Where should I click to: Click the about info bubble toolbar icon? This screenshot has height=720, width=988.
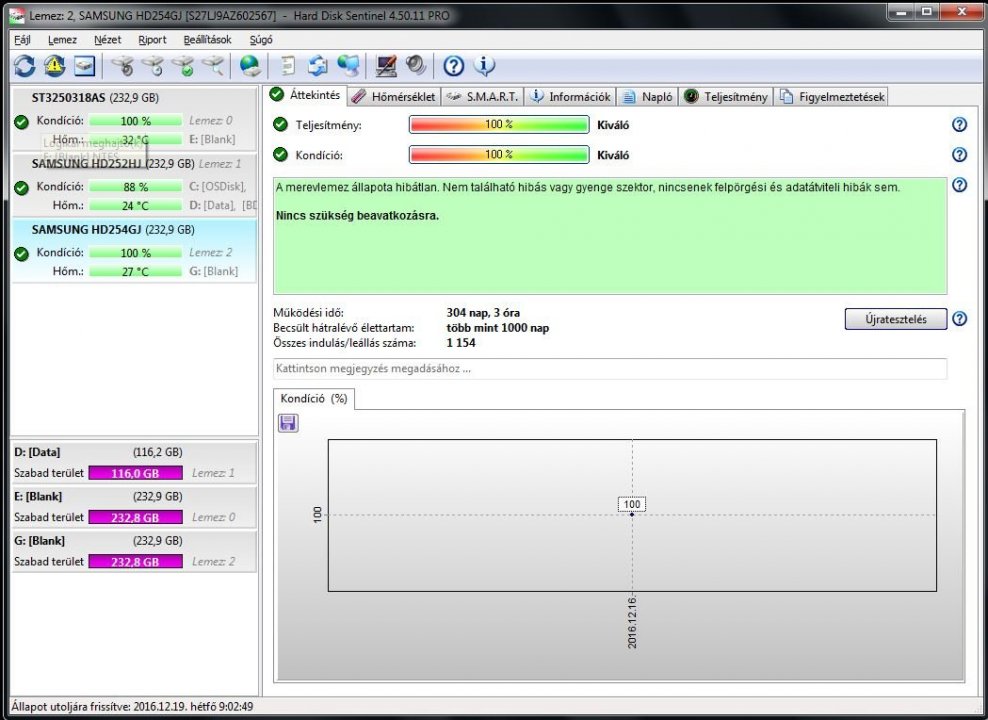484,66
